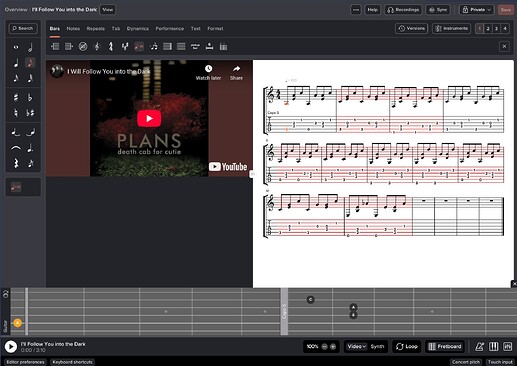Image resolution: width=517 pixels, height=366 pixels.
Task: Click the treble clef icon in toolbar
Action: point(97,47)
